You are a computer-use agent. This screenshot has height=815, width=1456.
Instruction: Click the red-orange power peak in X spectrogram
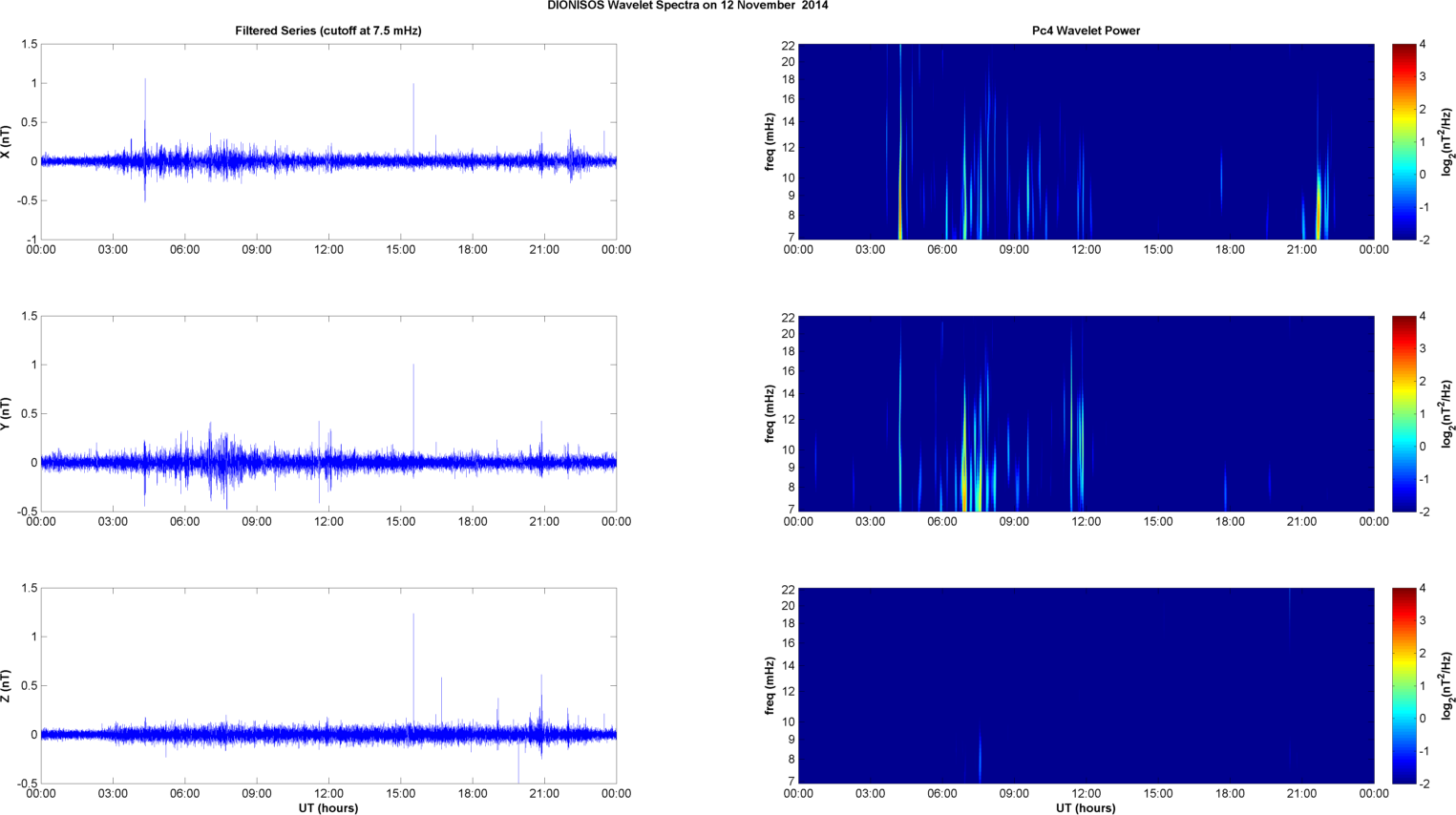point(900,205)
